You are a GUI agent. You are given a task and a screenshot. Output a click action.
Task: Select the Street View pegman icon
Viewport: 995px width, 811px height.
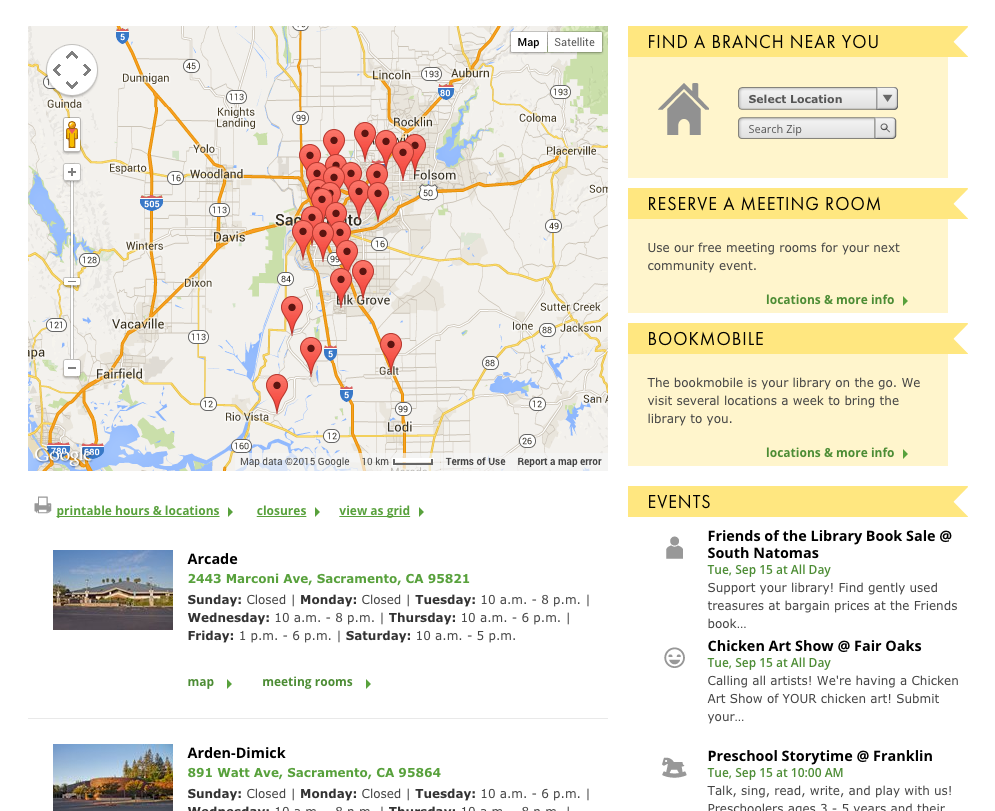pyautogui.click(x=72, y=134)
